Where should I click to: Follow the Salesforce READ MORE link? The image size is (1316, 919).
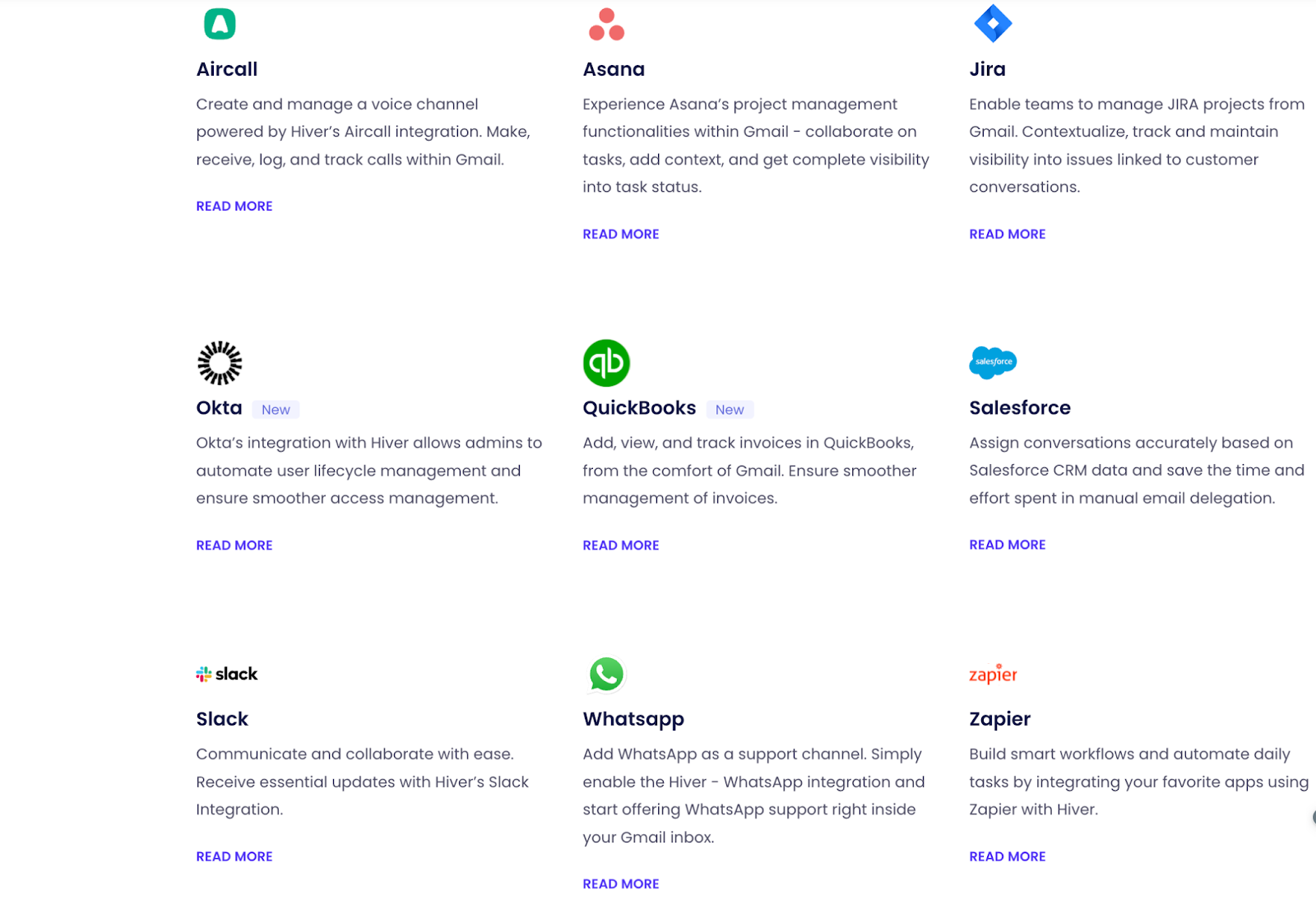point(1008,545)
